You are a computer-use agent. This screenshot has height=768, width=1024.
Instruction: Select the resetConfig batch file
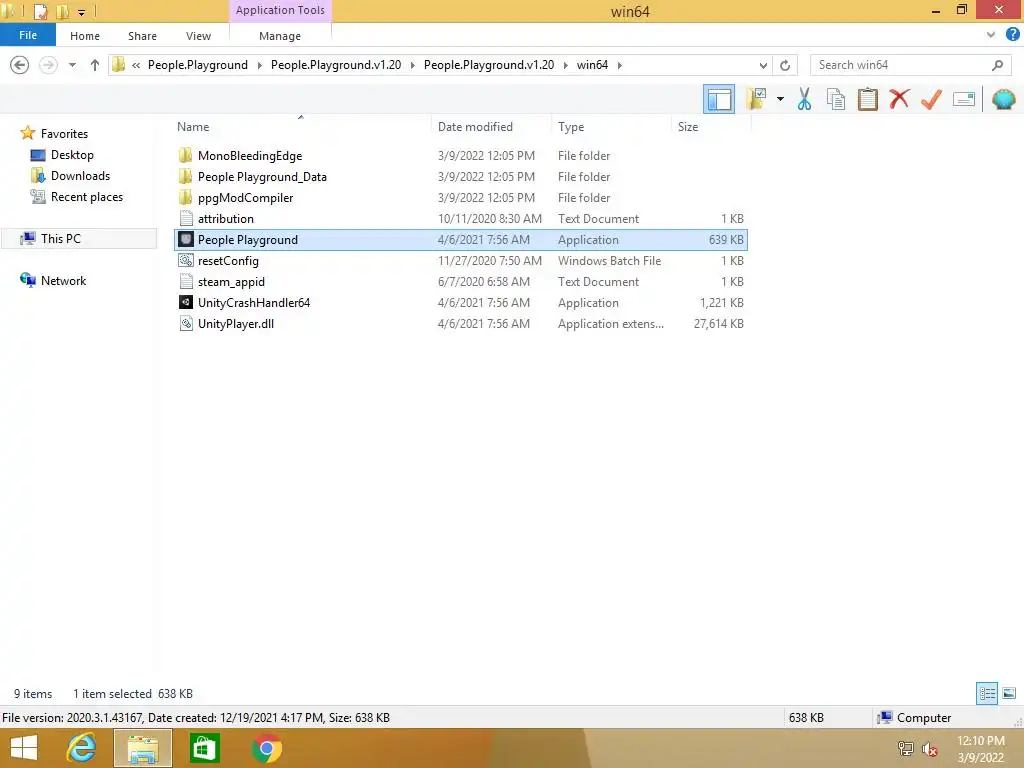click(461, 261)
